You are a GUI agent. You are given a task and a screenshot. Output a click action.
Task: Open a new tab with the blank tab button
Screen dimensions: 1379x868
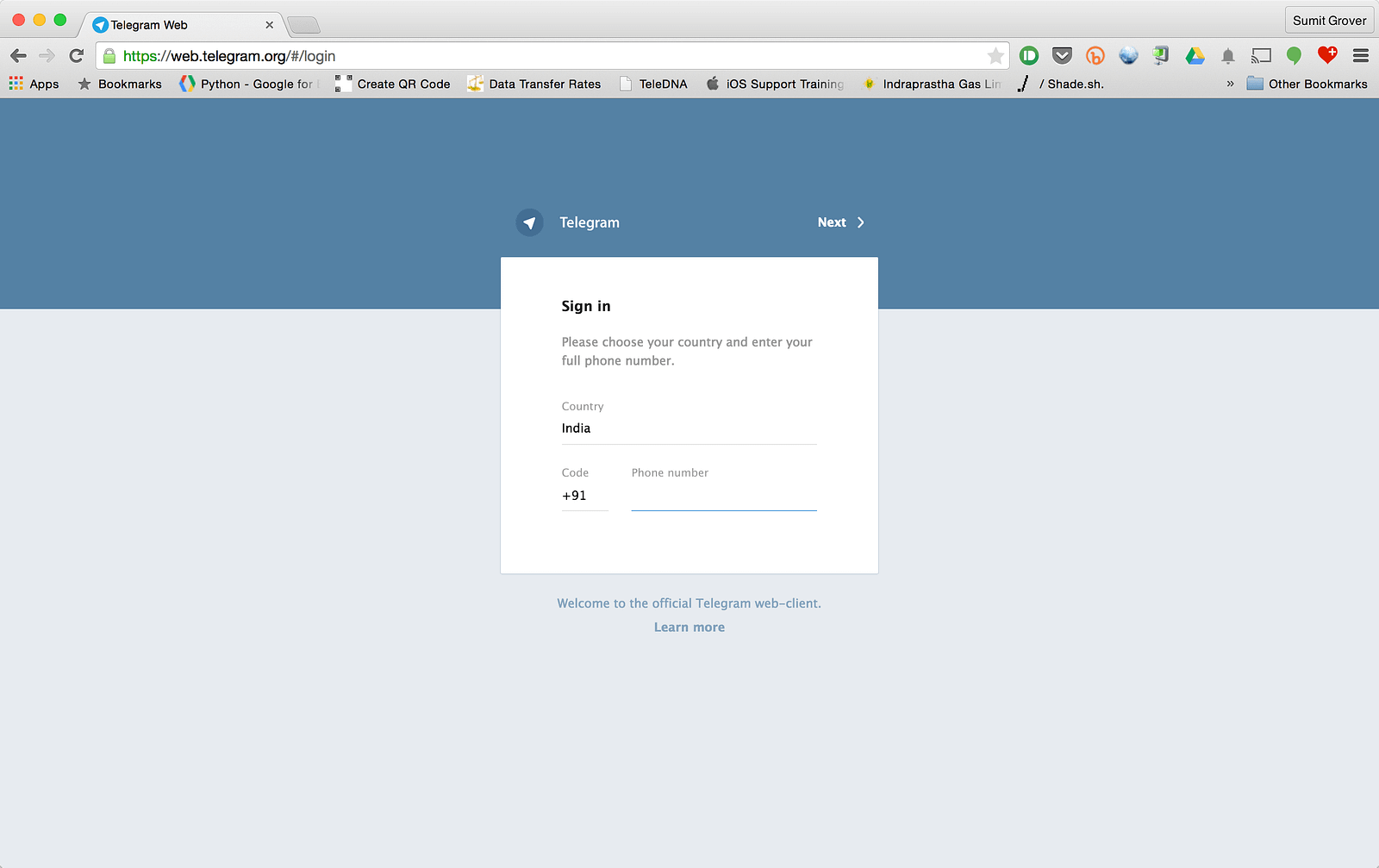coord(303,25)
